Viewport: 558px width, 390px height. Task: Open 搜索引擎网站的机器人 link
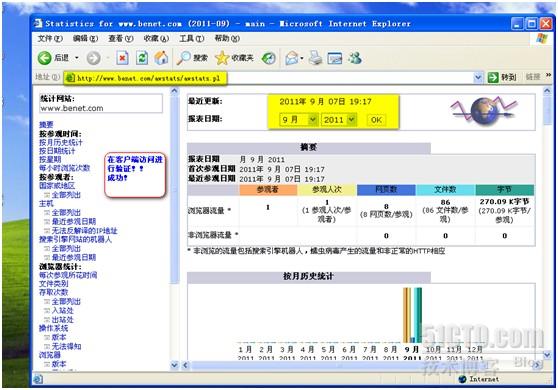tap(75, 239)
